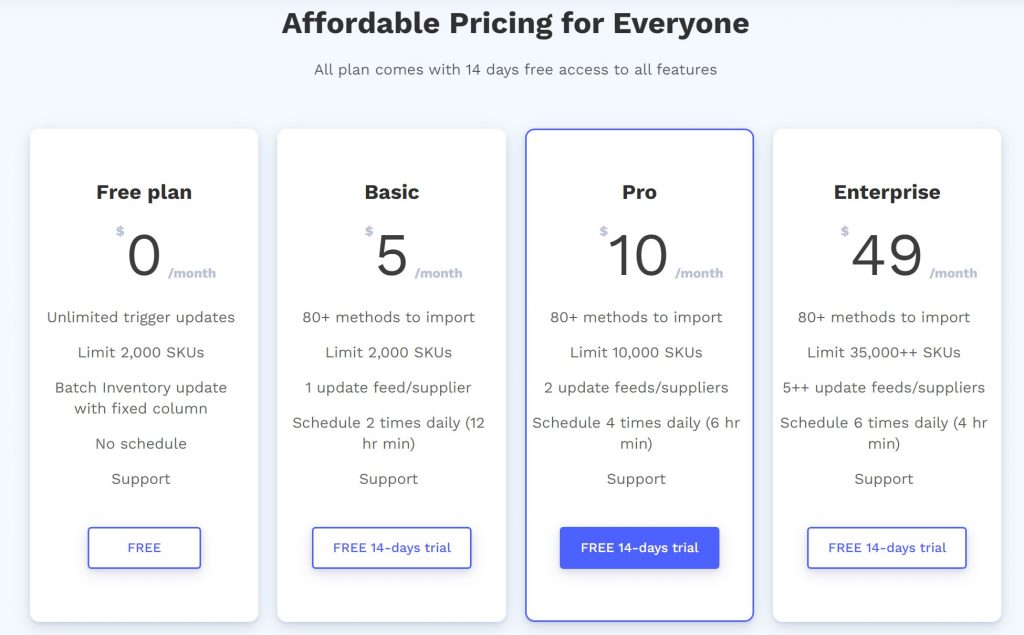Click the $0 per month price
Screen dimensions: 1024x635
[x=144, y=256]
